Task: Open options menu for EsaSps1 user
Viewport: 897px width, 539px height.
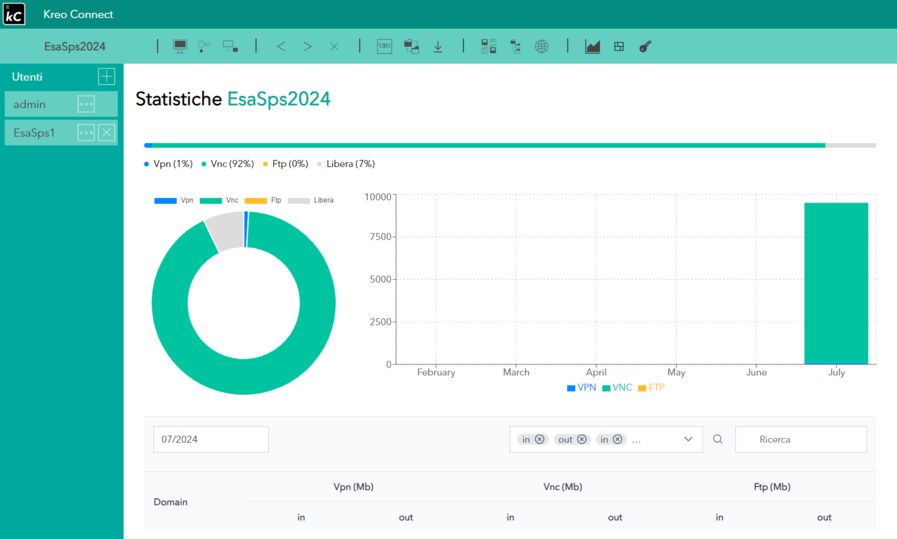Action: click(x=86, y=133)
